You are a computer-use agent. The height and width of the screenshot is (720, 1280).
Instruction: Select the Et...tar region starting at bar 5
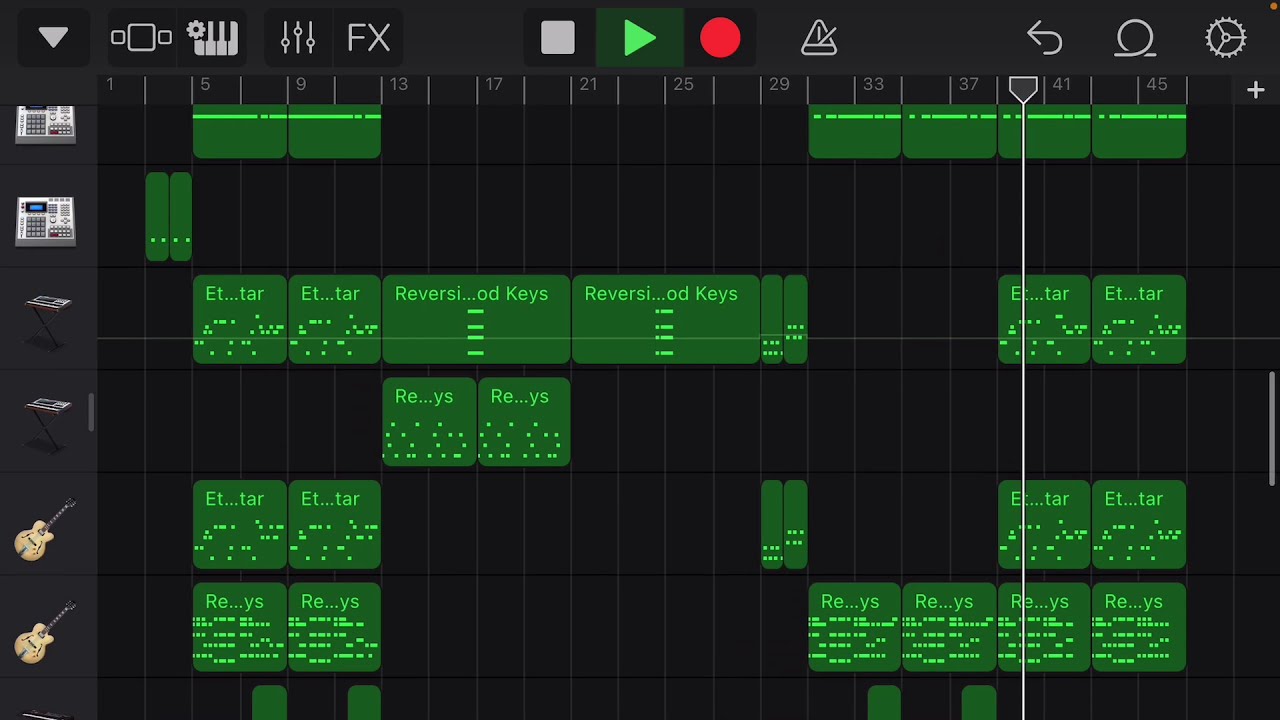click(x=239, y=318)
